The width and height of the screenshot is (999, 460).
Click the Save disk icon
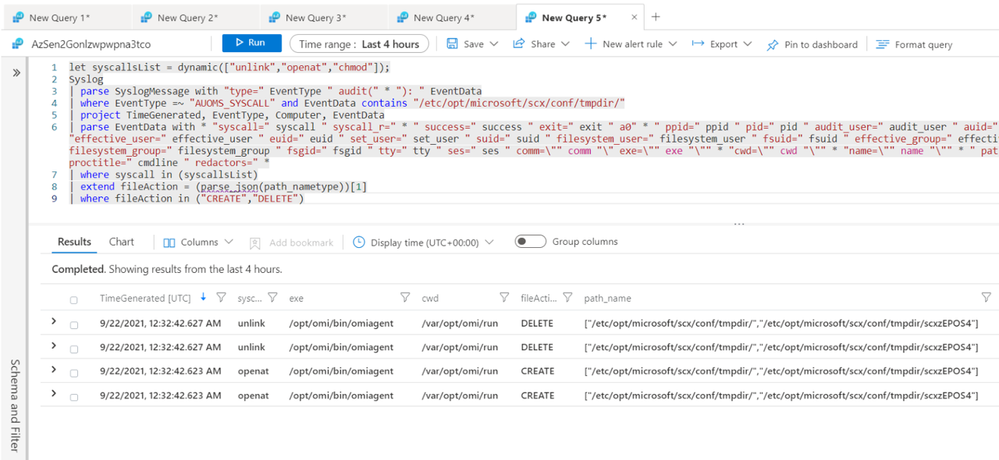(x=452, y=44)
